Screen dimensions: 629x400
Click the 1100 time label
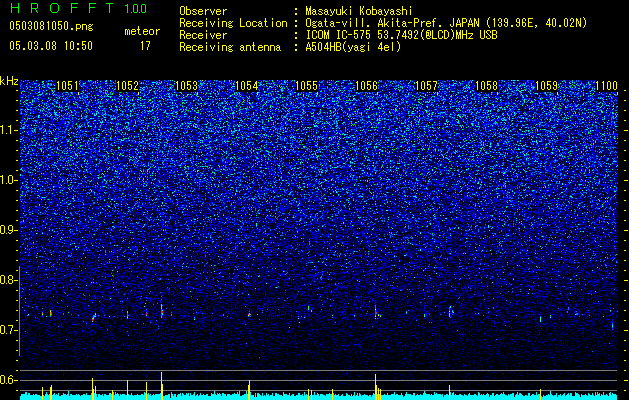(606, 86)
